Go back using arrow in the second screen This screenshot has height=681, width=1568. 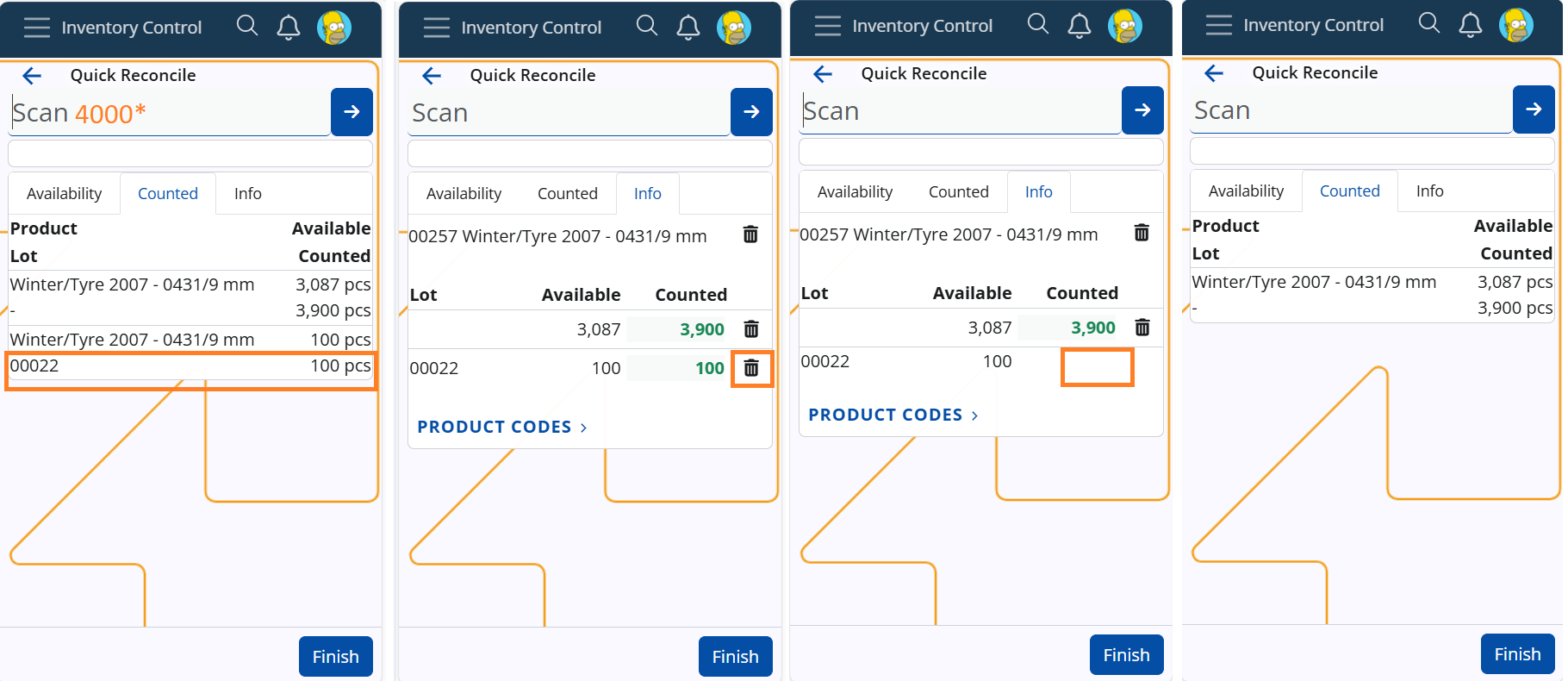coord(432,76)
